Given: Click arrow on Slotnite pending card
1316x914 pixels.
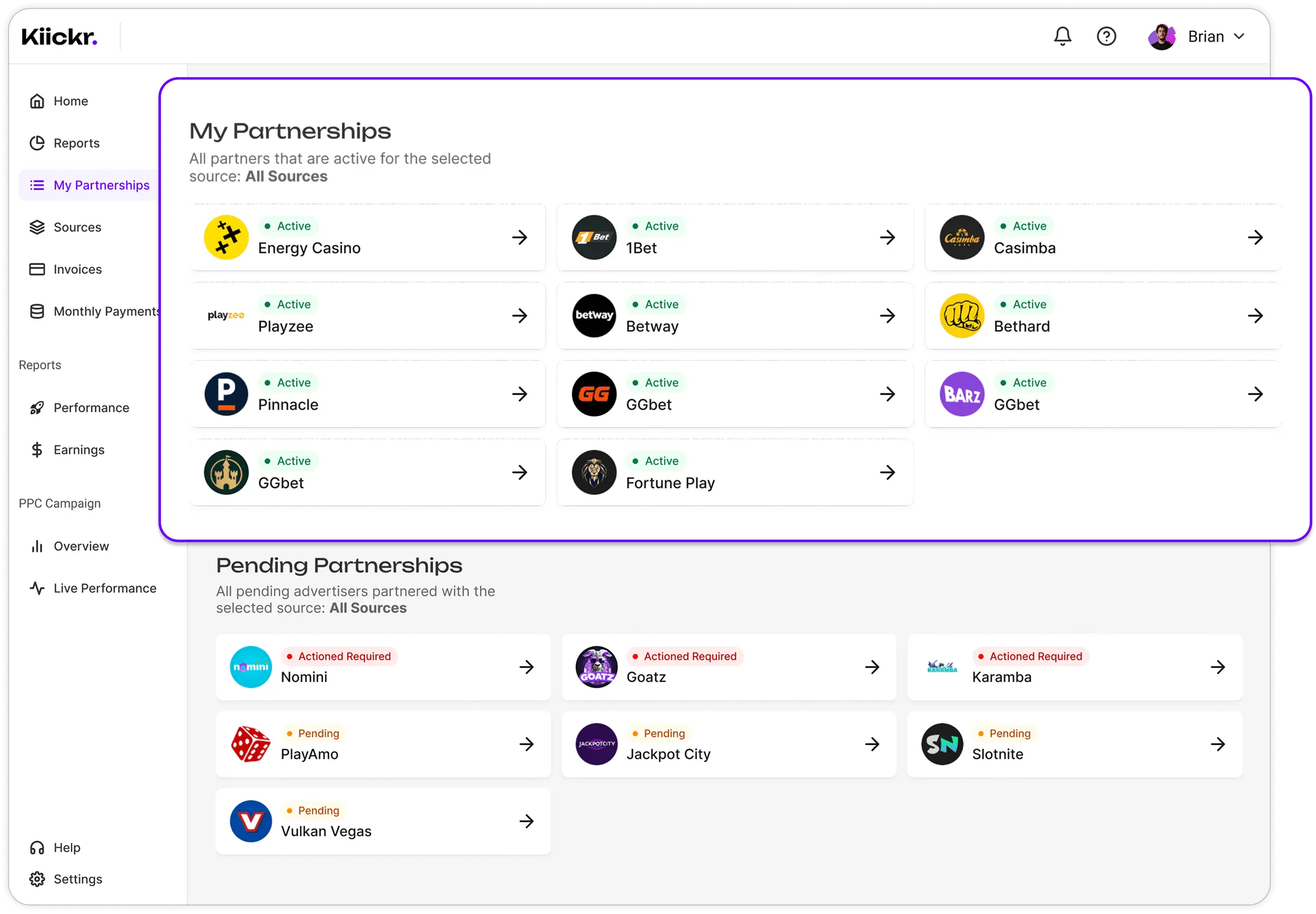Looking at the screenshot, I should [x=1218, y=744].
